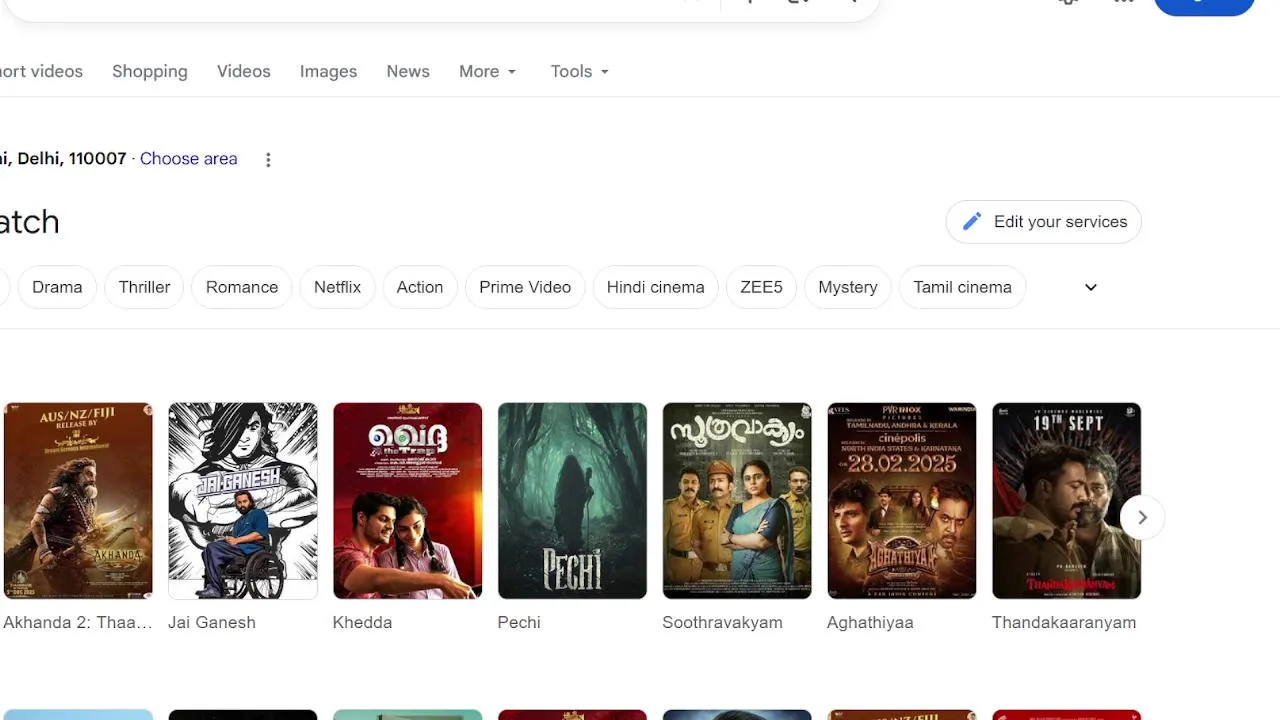Open the Tools dropdown
Screen dimensions: 1280x720
580,71
